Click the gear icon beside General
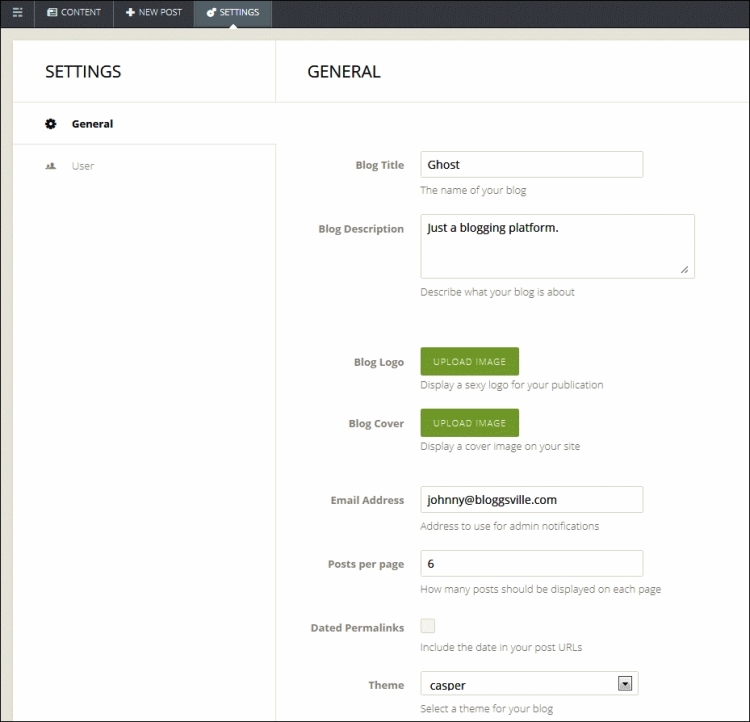Image resolution: width=750 pixels, height=722 pixels. pyautogui.click(x=51, y=124)
